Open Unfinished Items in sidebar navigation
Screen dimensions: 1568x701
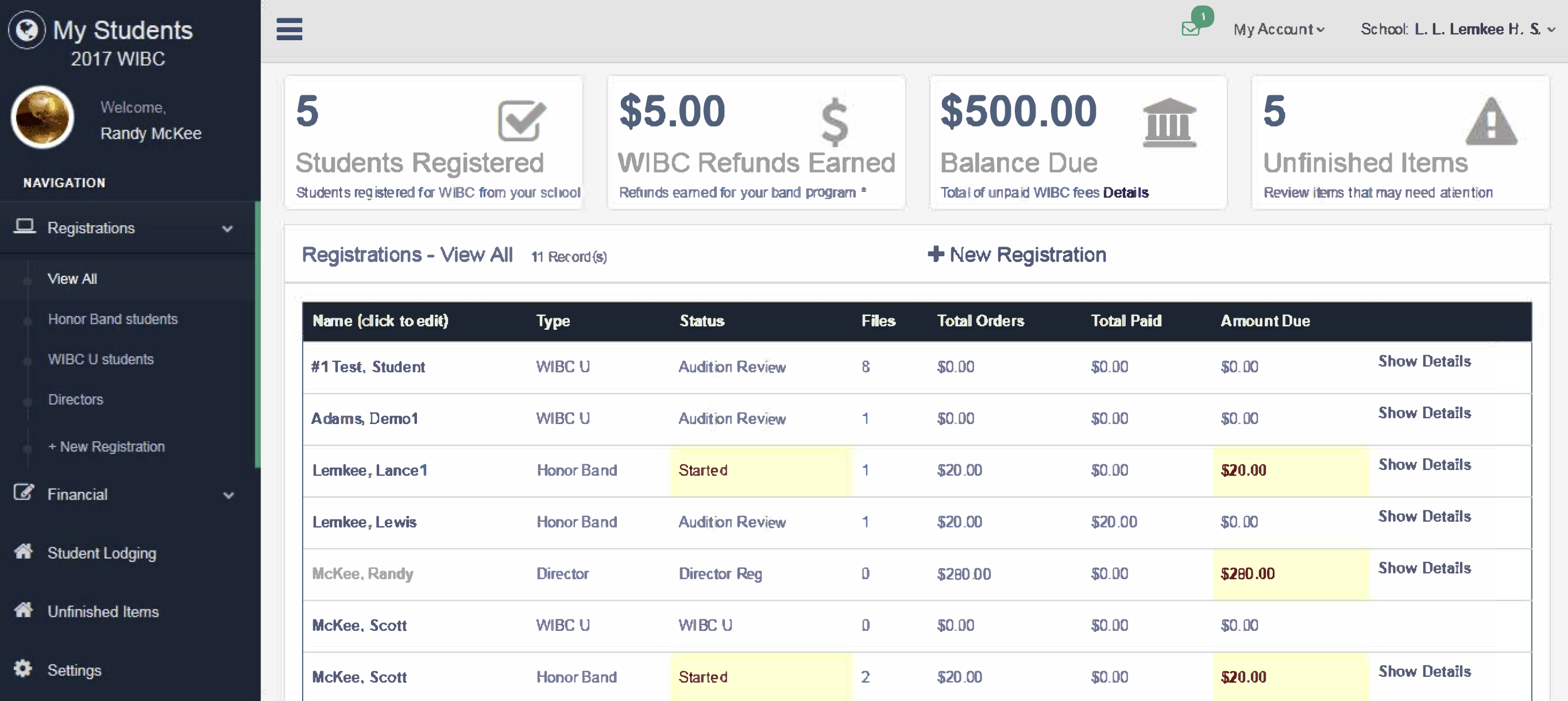(103, 611)
